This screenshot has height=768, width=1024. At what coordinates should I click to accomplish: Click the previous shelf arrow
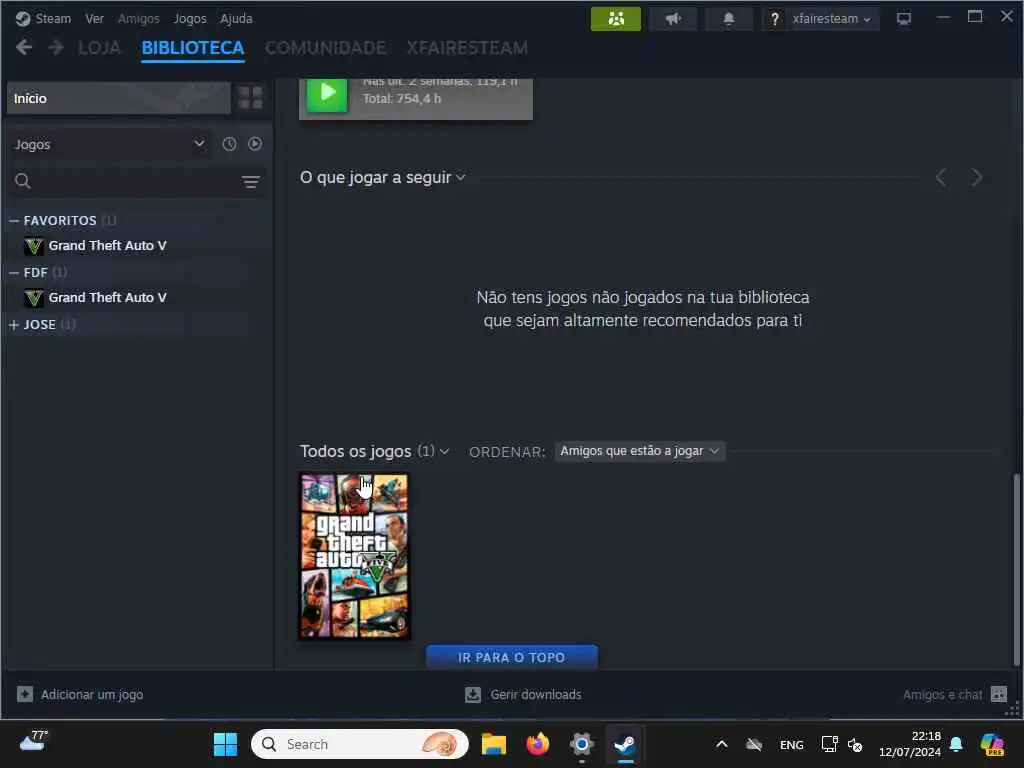[x=941, y=177]
